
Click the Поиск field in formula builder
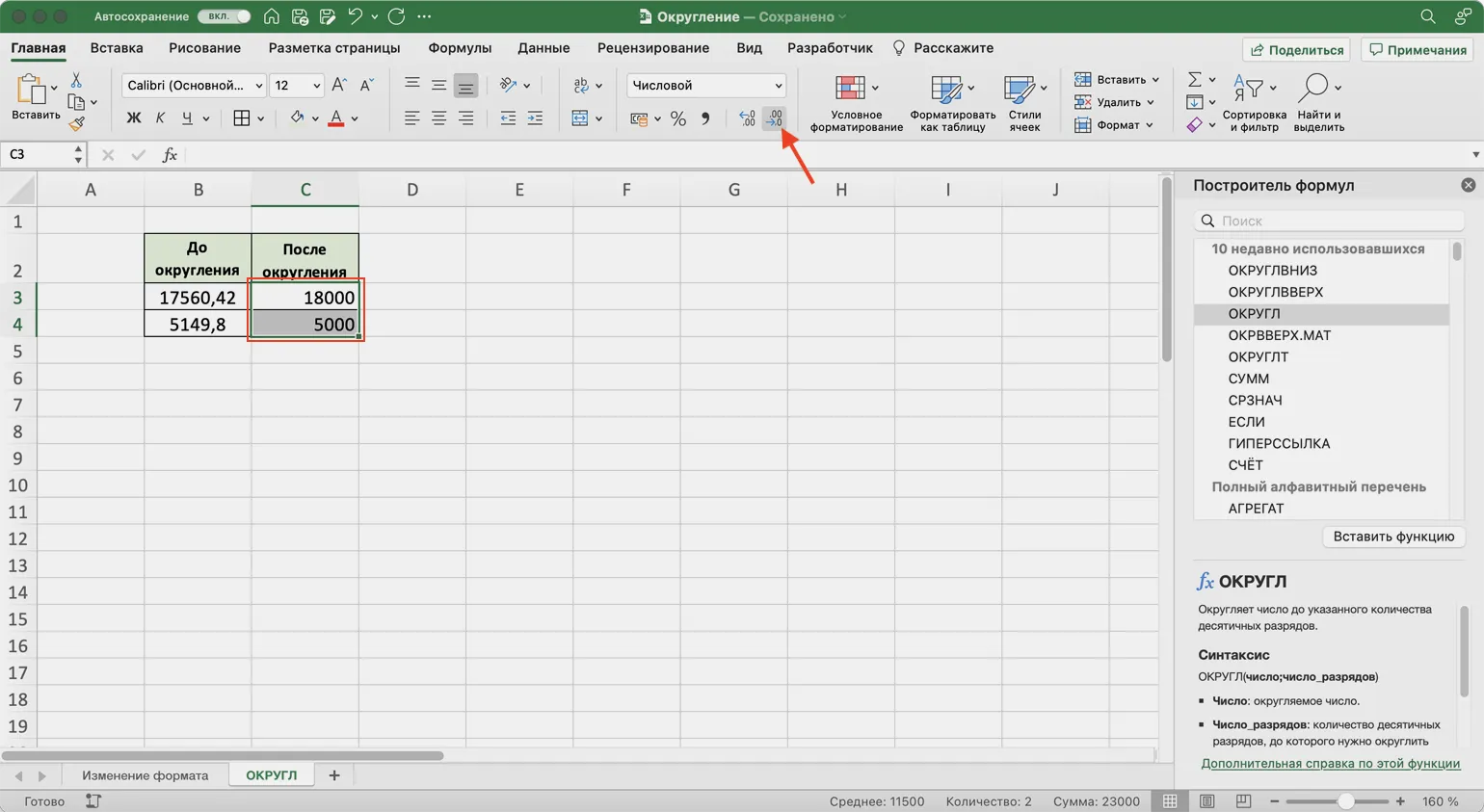click(1335, 221)
